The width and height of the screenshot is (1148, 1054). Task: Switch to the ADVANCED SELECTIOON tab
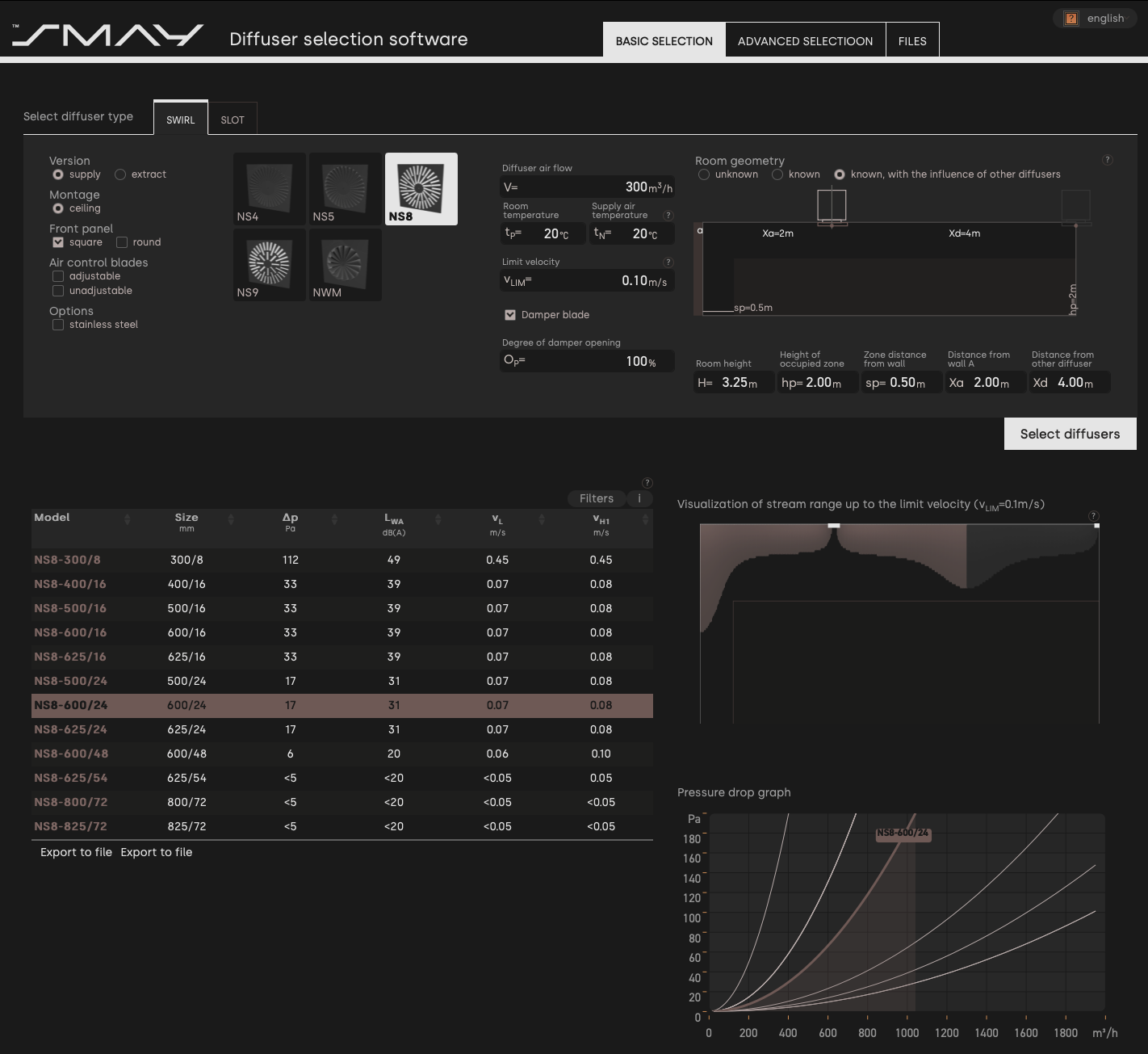[806, 40]
